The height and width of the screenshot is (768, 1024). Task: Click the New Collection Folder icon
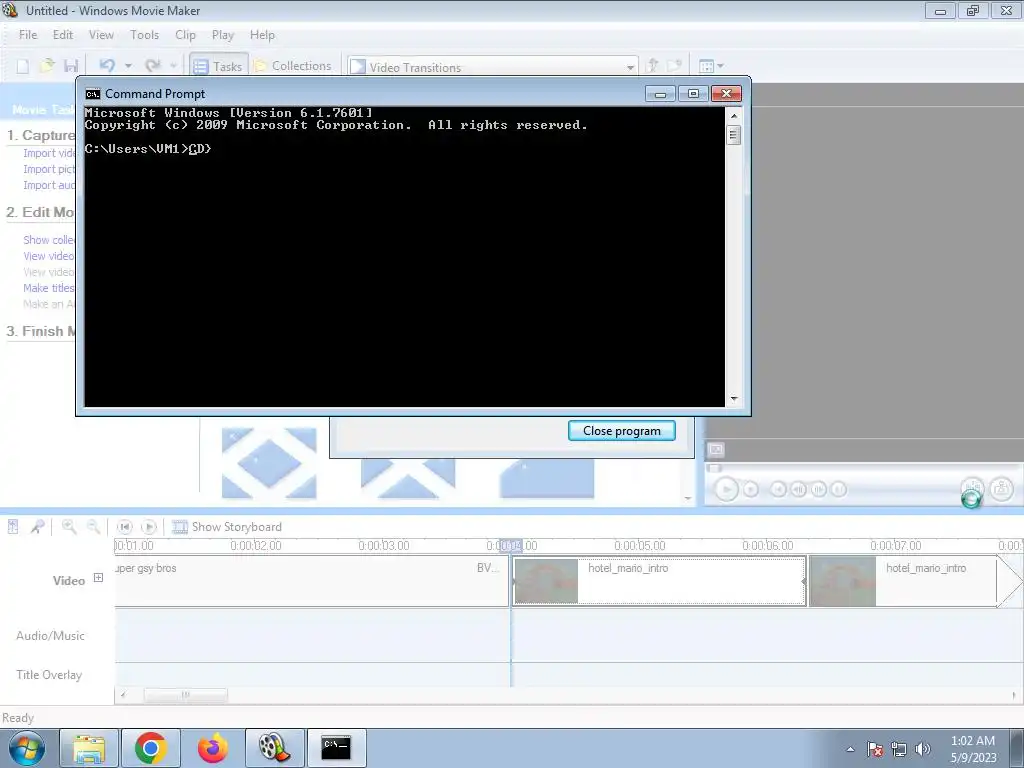(674, 65)
